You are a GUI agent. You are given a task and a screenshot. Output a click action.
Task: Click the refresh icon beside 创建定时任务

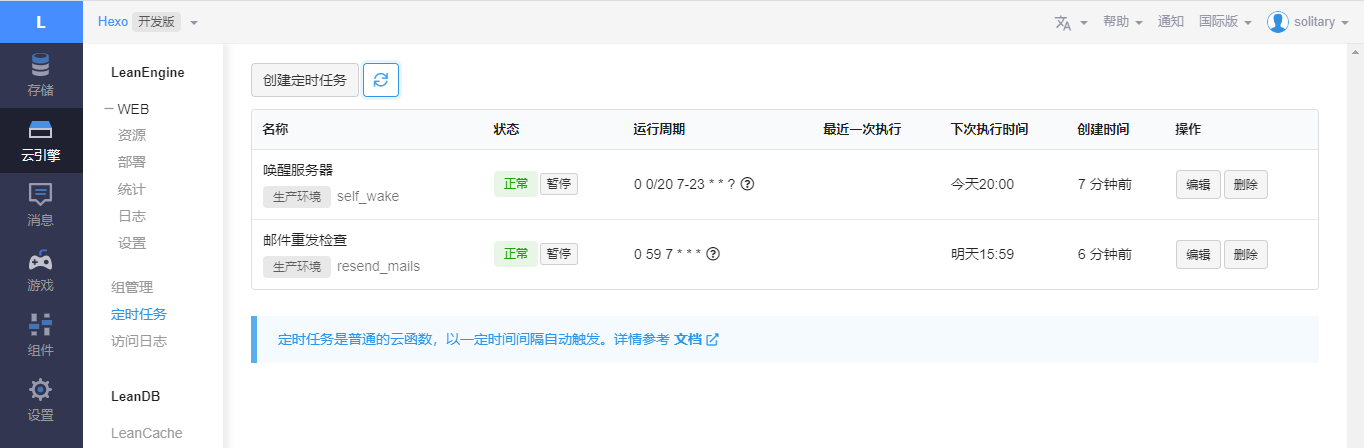tap(381, 80)
